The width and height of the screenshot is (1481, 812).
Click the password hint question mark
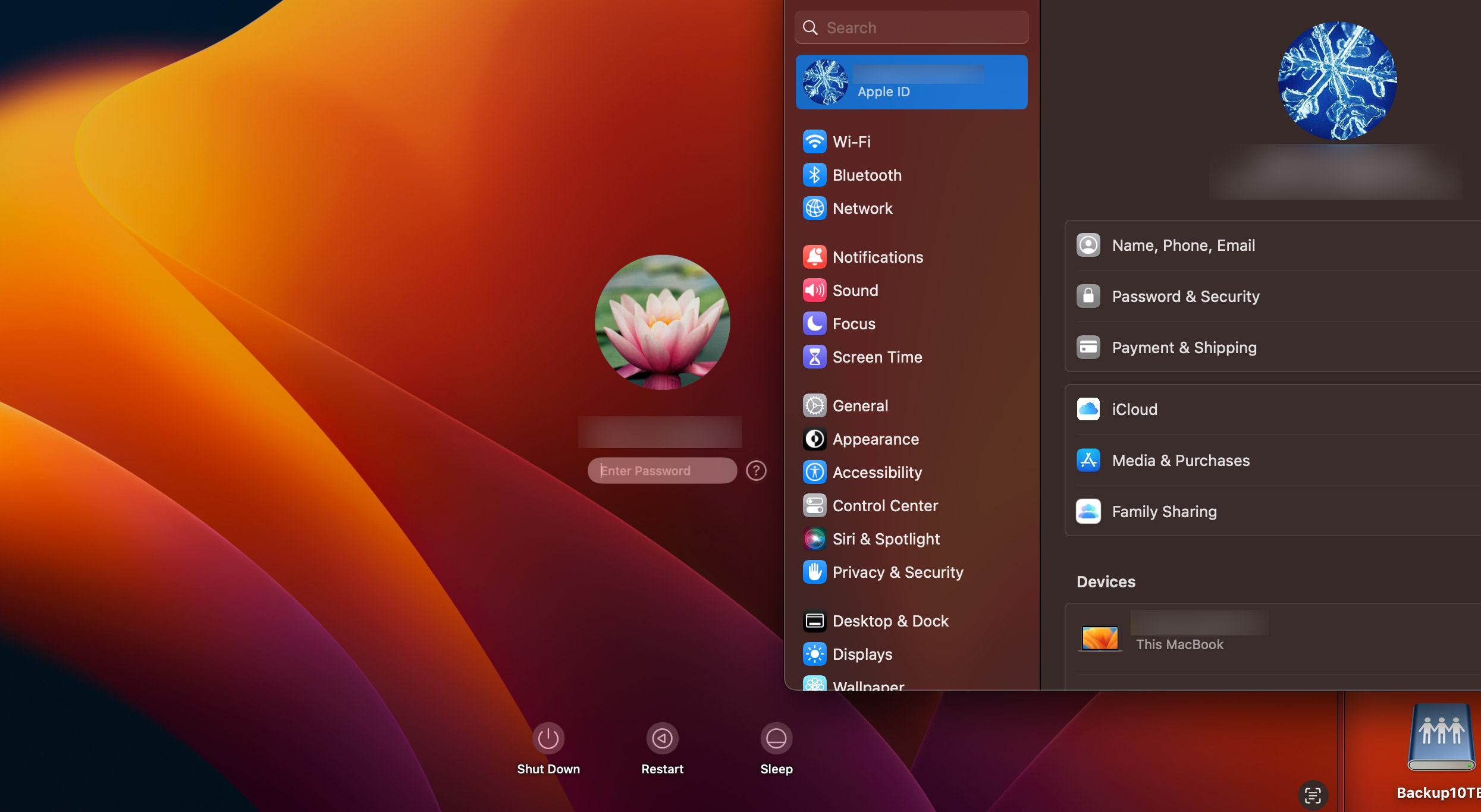click(756, 471)
